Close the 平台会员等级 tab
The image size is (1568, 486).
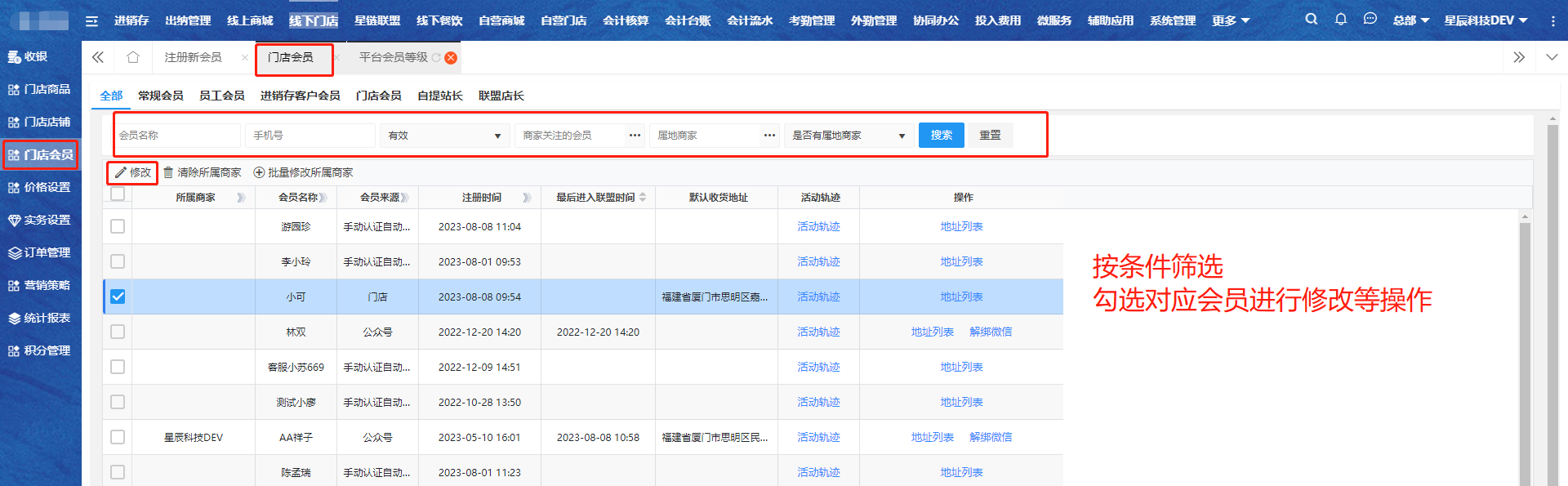click(450, 58)
